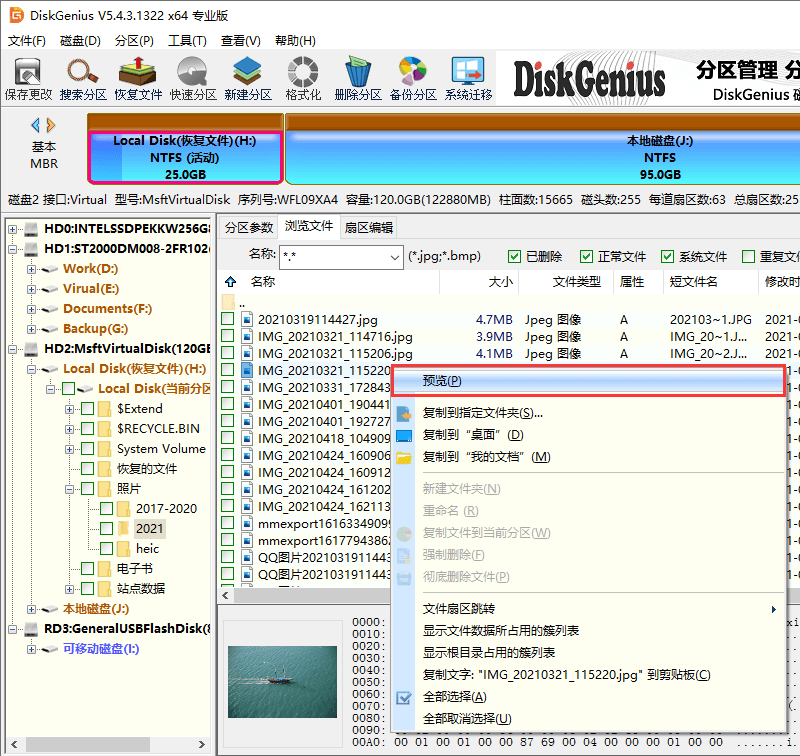This screenshot has width=800, height=756.
Task: Launch the System Migration (系统迁移) tool
Action: [468, 71]
